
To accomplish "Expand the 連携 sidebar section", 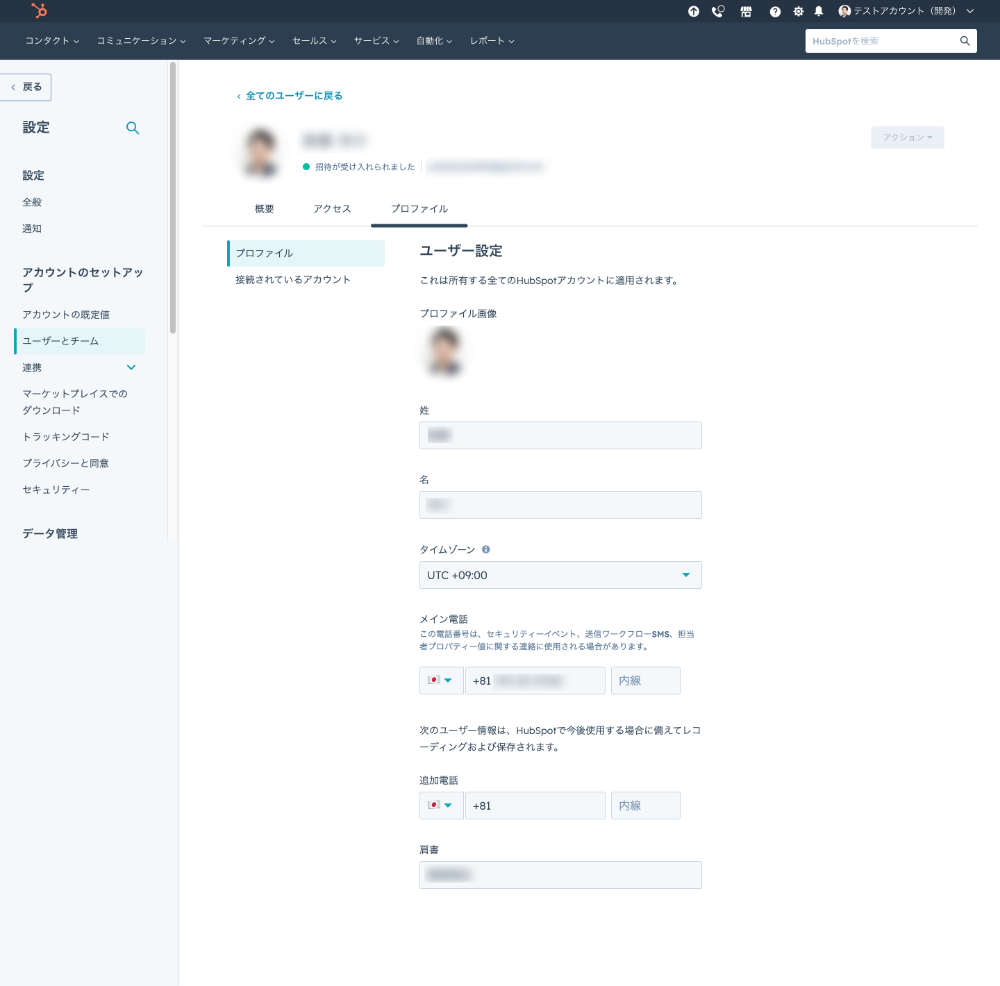I will (80, 367).
